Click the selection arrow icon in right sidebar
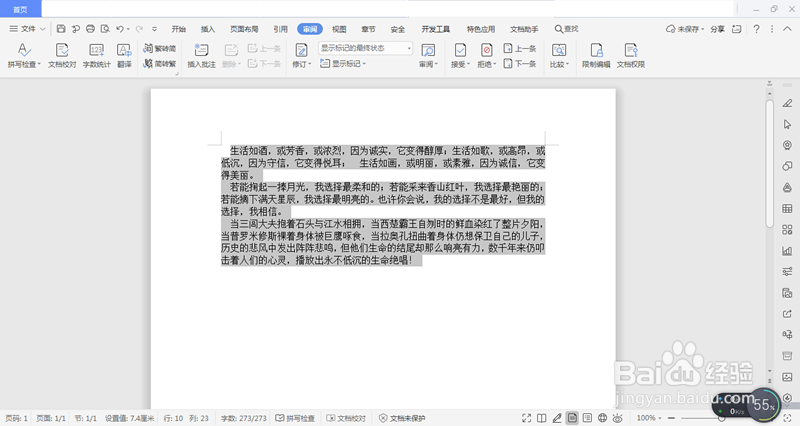 pyautogui.click(x=787, y=124)
